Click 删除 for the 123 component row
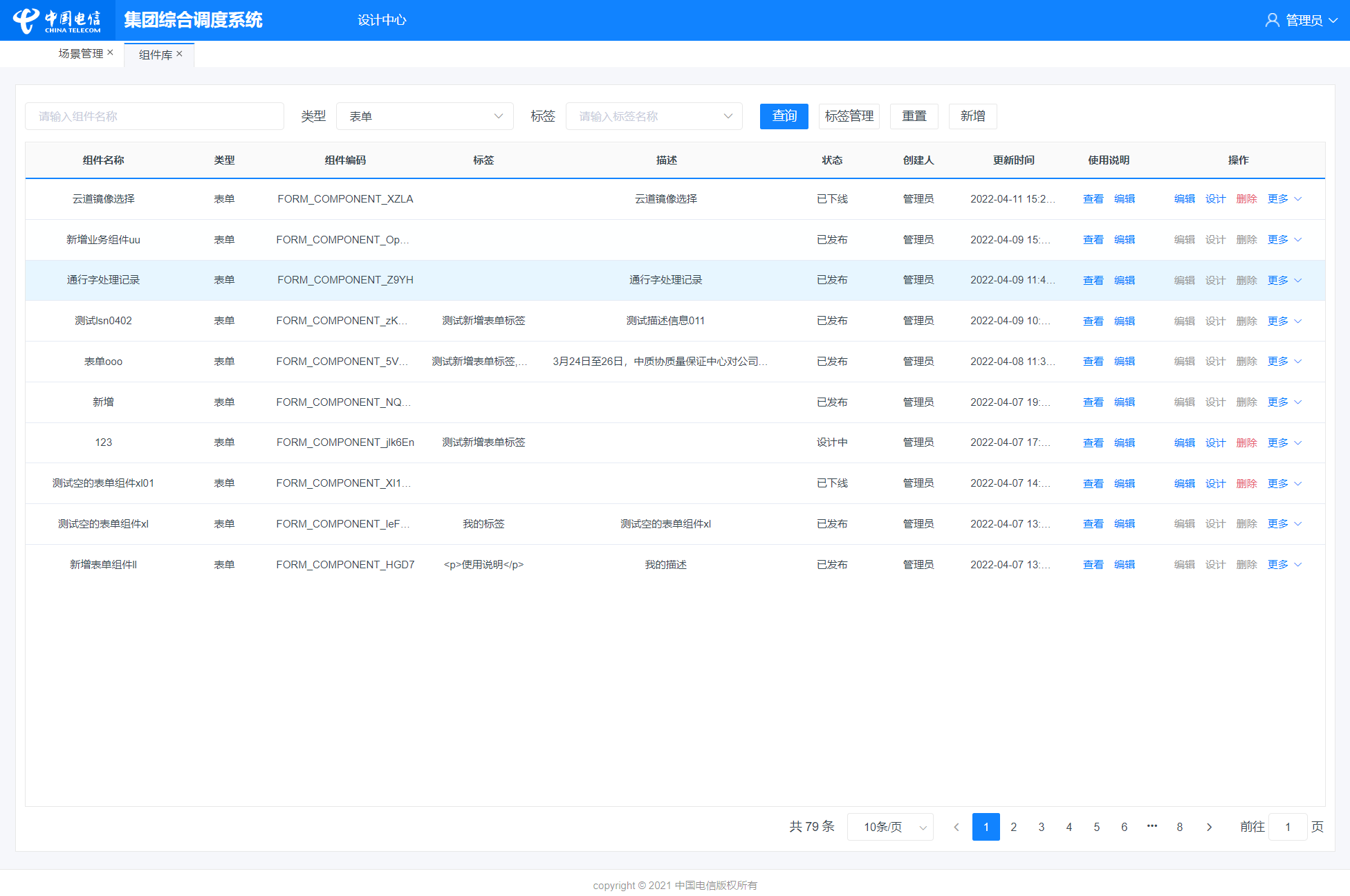 pyautogui.click(x=1246, y=443)
